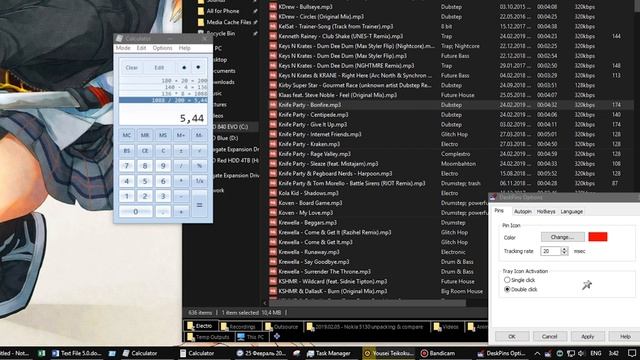Click the equals key in Calculator
Screen dimensions: 640x360
point(199,204)
